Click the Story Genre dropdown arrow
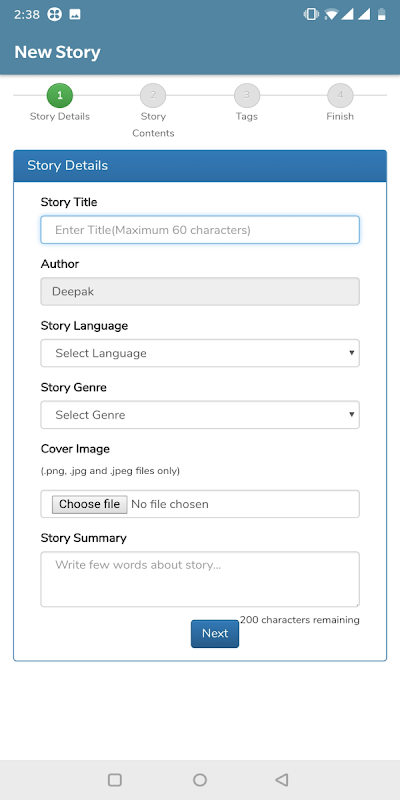Image resolution: width=400 pixels, height=800 pixels. (x=352, y=414)
